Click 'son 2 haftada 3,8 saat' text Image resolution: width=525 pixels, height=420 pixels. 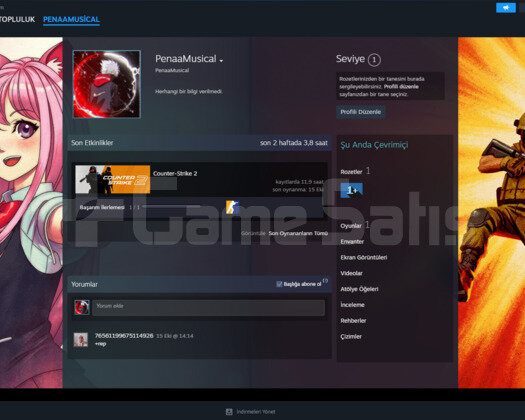point(294,143)
